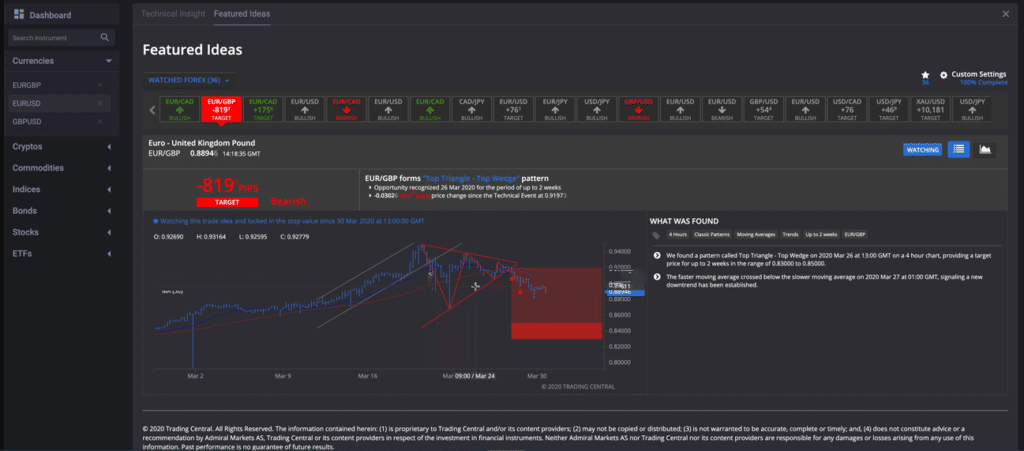Viewport: 1024px width, 451px height.
Task: Type in the Search instrument field
Action: click(52, 38)
